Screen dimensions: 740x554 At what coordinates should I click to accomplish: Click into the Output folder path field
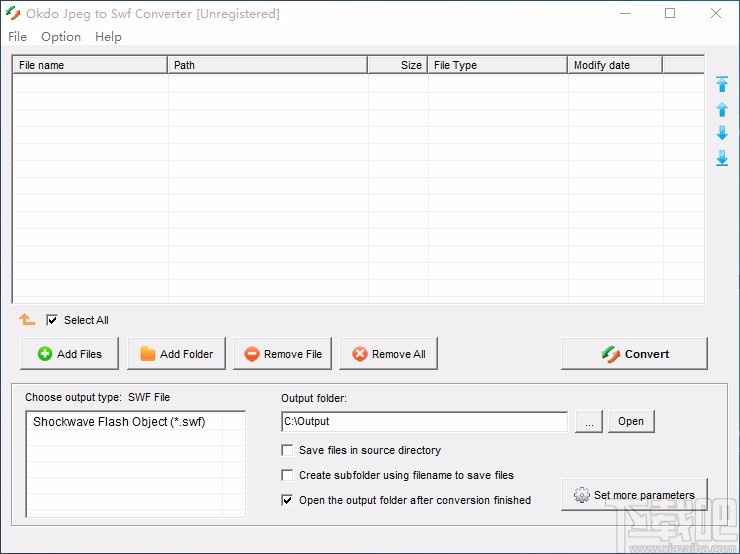tap(424, 421)
